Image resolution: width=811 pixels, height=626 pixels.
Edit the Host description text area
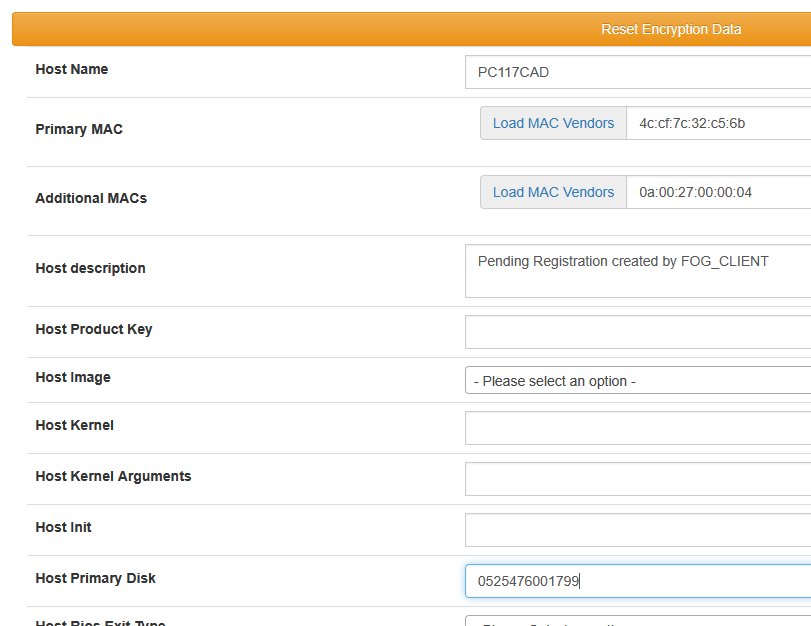pos(638,271)
